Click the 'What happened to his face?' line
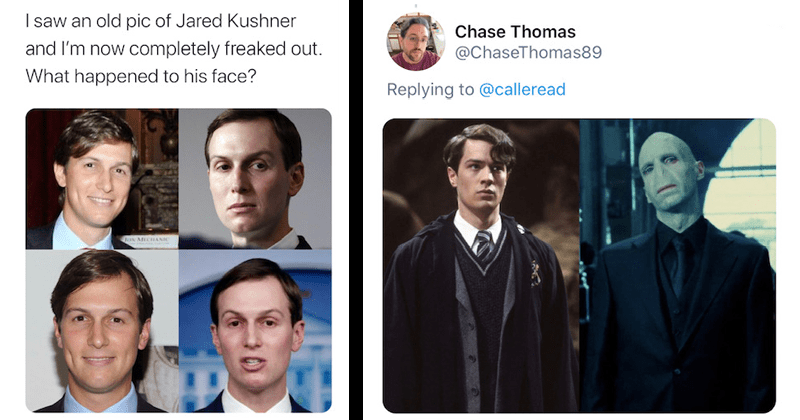Screen dimensions: 800x420 tap(141, 76)
